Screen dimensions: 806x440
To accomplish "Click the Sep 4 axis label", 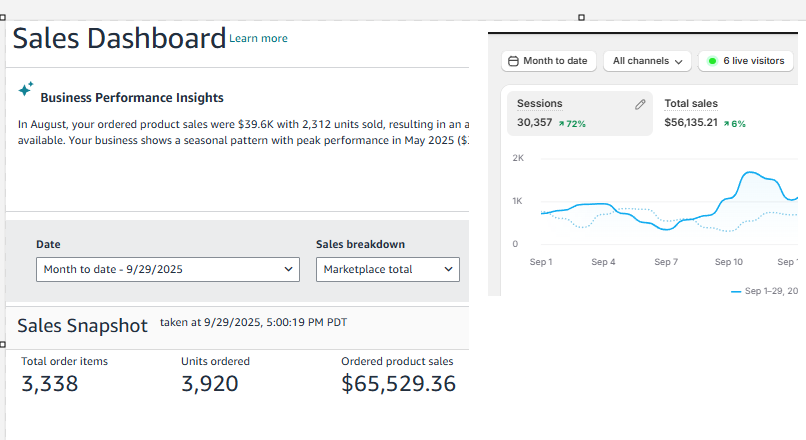I will click(603, 262).
